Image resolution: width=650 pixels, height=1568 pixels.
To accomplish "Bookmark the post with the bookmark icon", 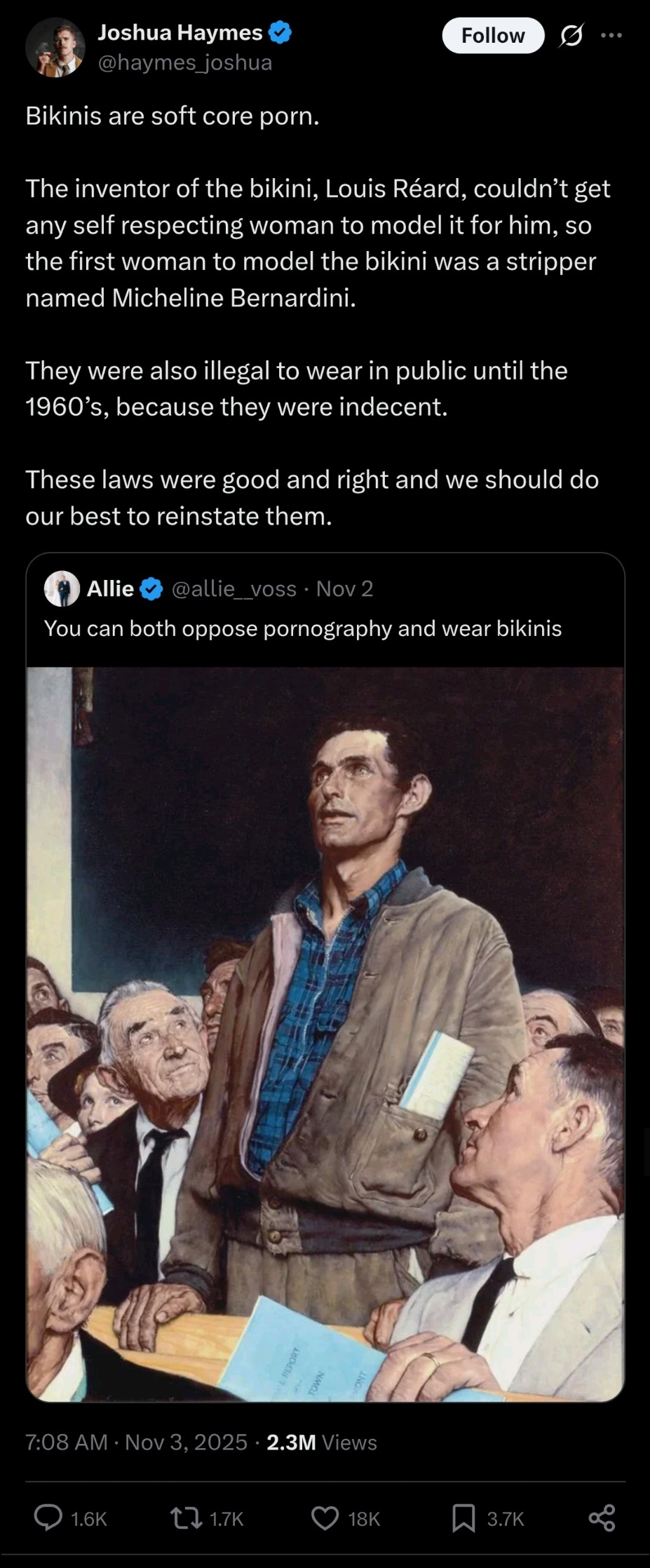I will point(463,1518).
